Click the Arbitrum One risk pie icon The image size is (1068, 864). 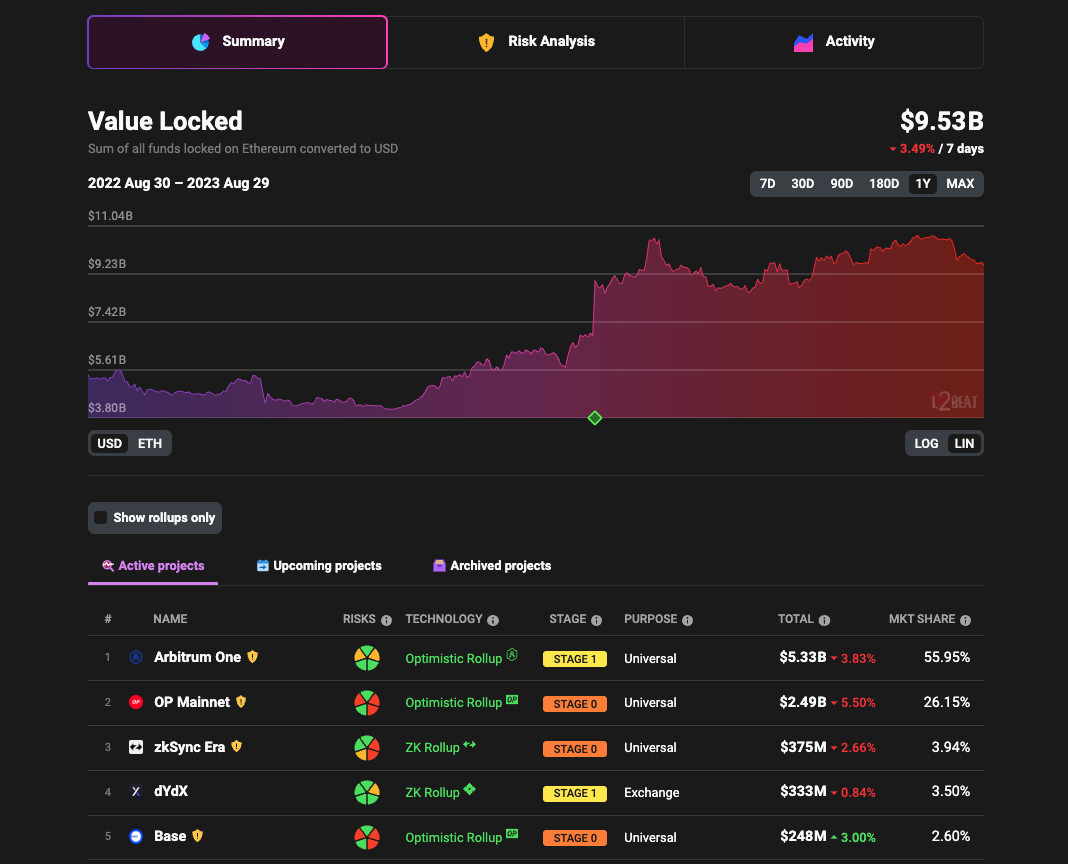(367, 658)
